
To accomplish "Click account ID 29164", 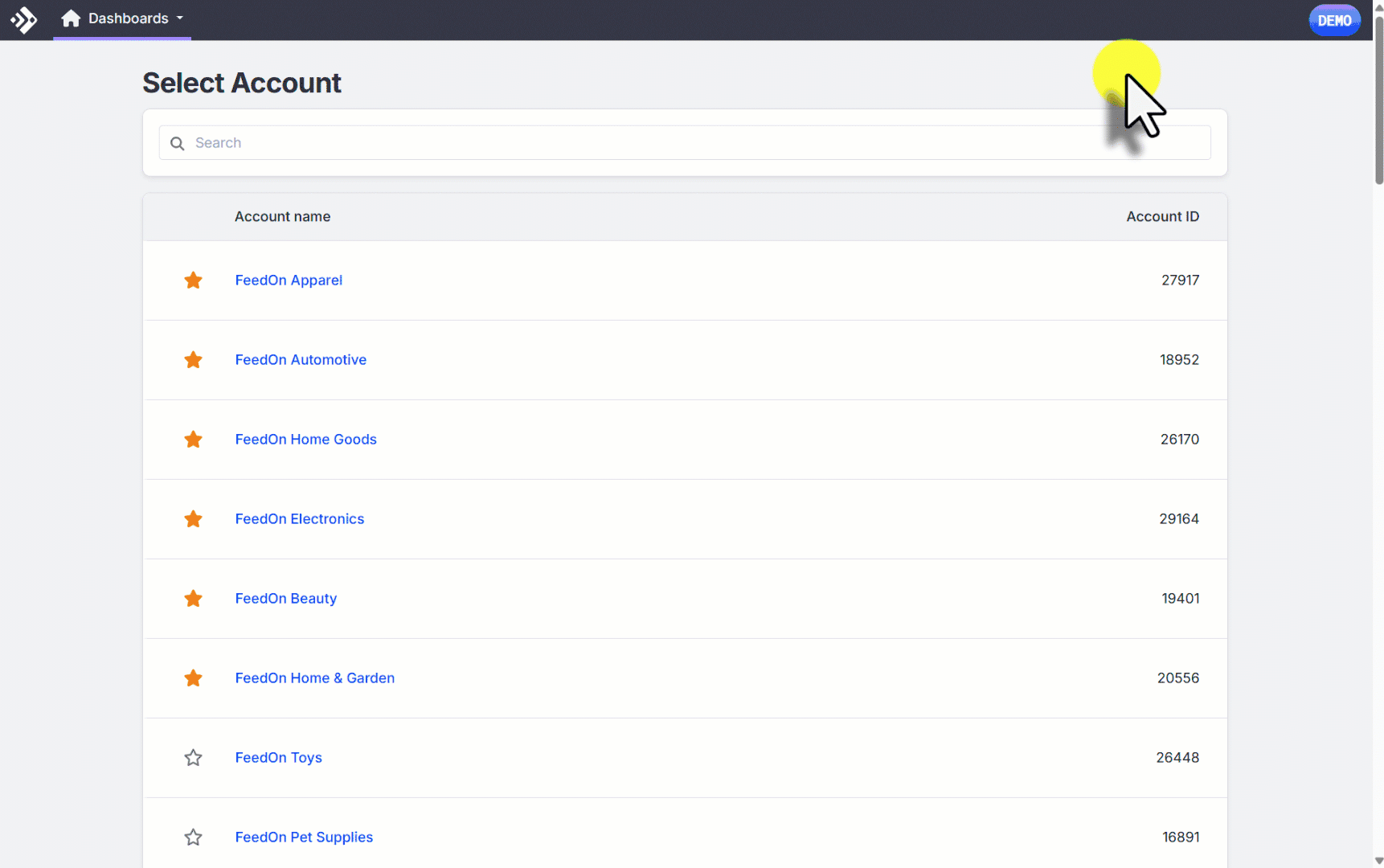I will pos(1179,518).
